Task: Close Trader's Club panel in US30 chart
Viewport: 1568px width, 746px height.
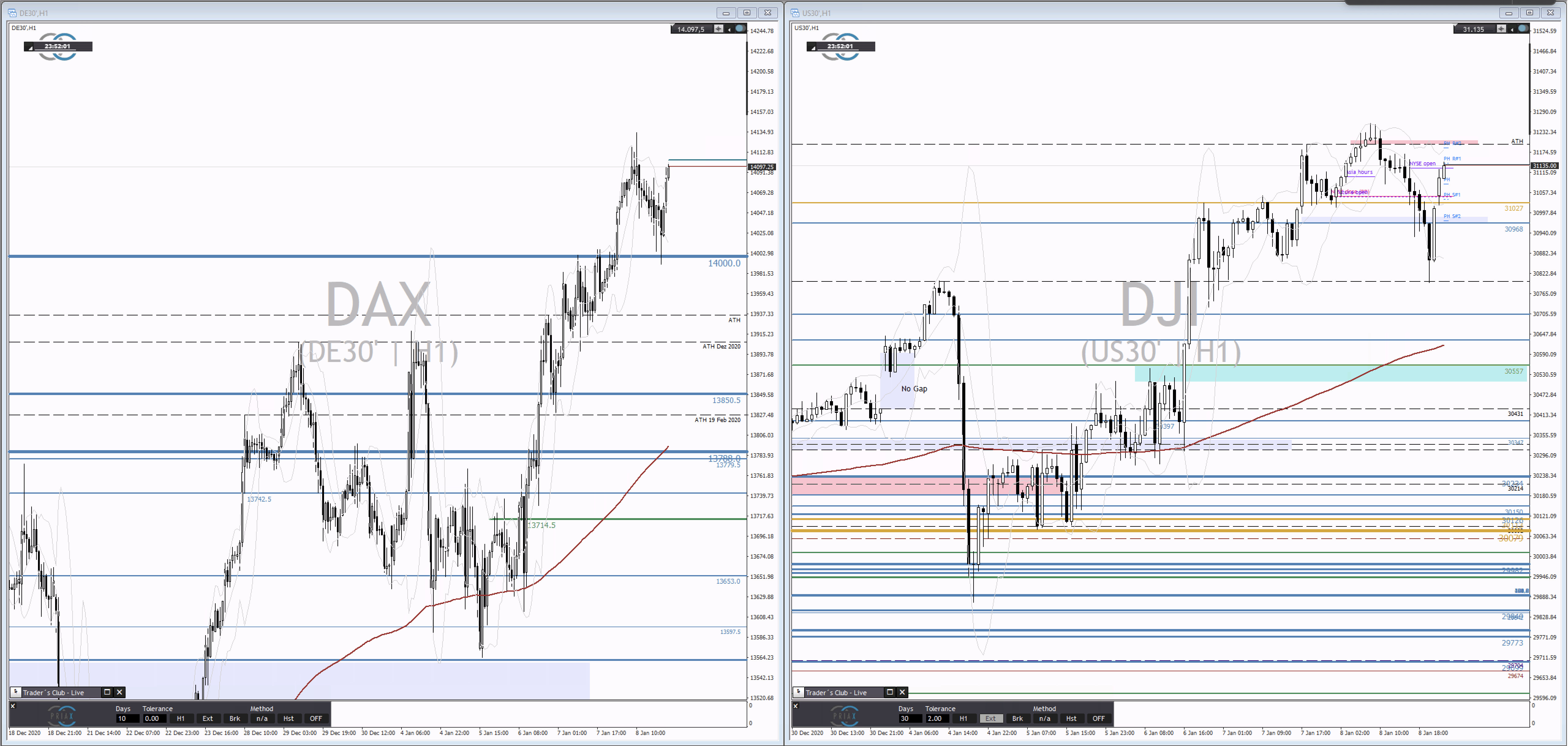Action: point(903,692)
